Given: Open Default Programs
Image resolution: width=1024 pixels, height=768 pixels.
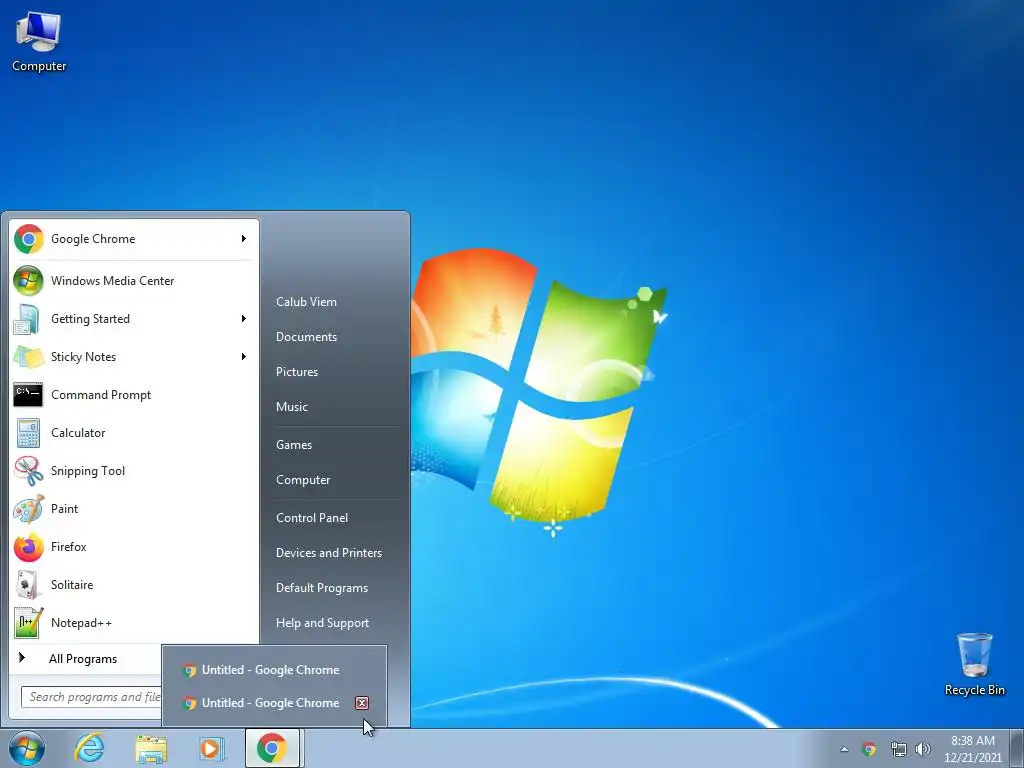Looking at the screenshot, I should point(322,588).
